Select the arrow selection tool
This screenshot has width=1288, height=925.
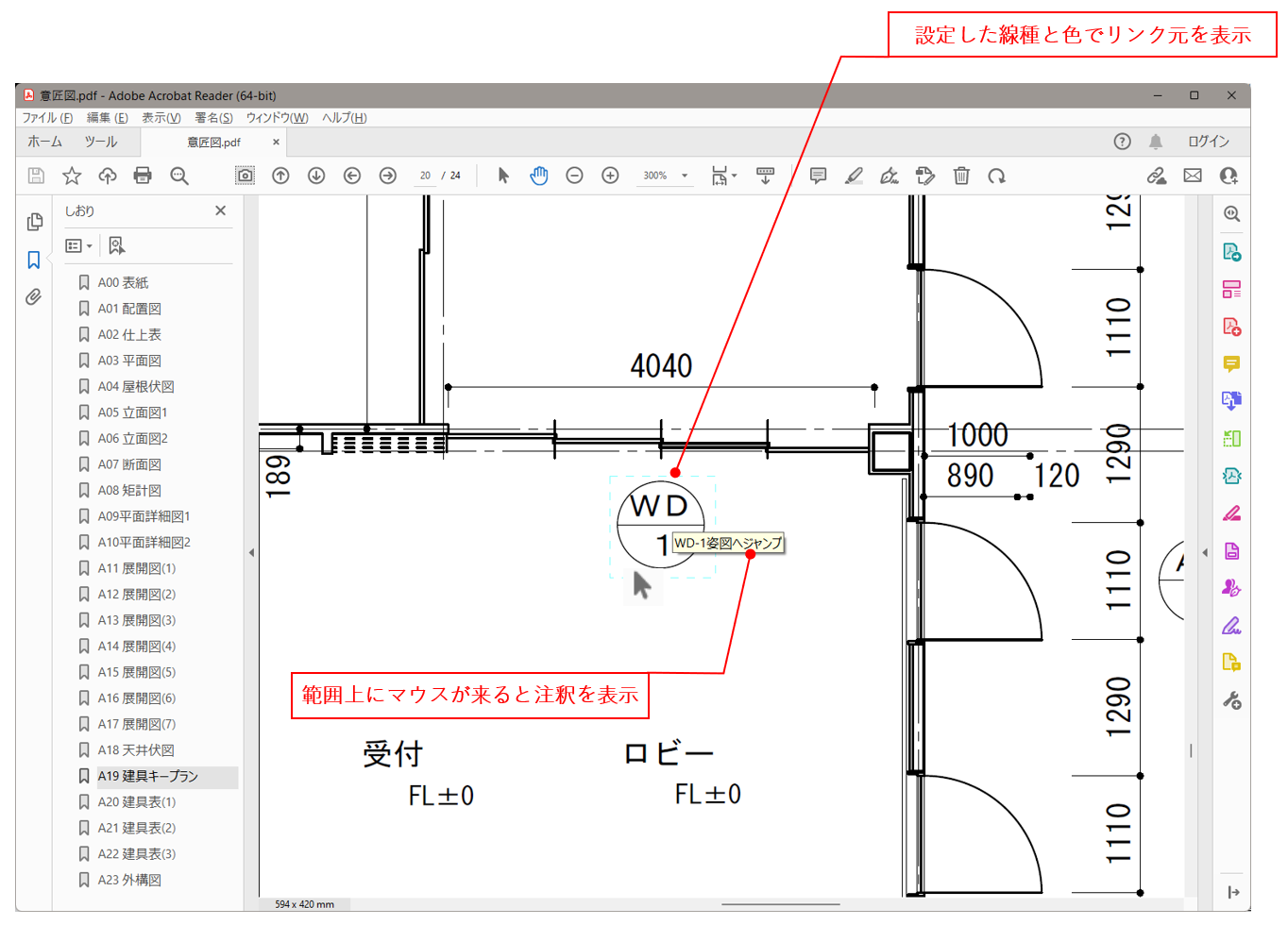point(503,176)
